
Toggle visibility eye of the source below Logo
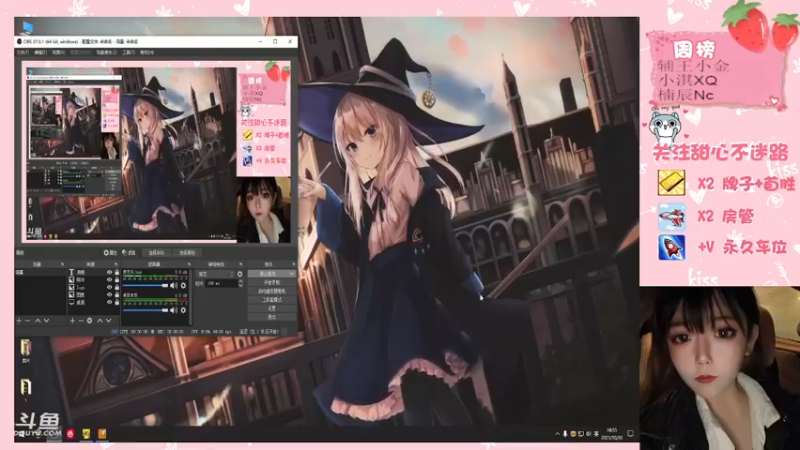pos(109,294)
